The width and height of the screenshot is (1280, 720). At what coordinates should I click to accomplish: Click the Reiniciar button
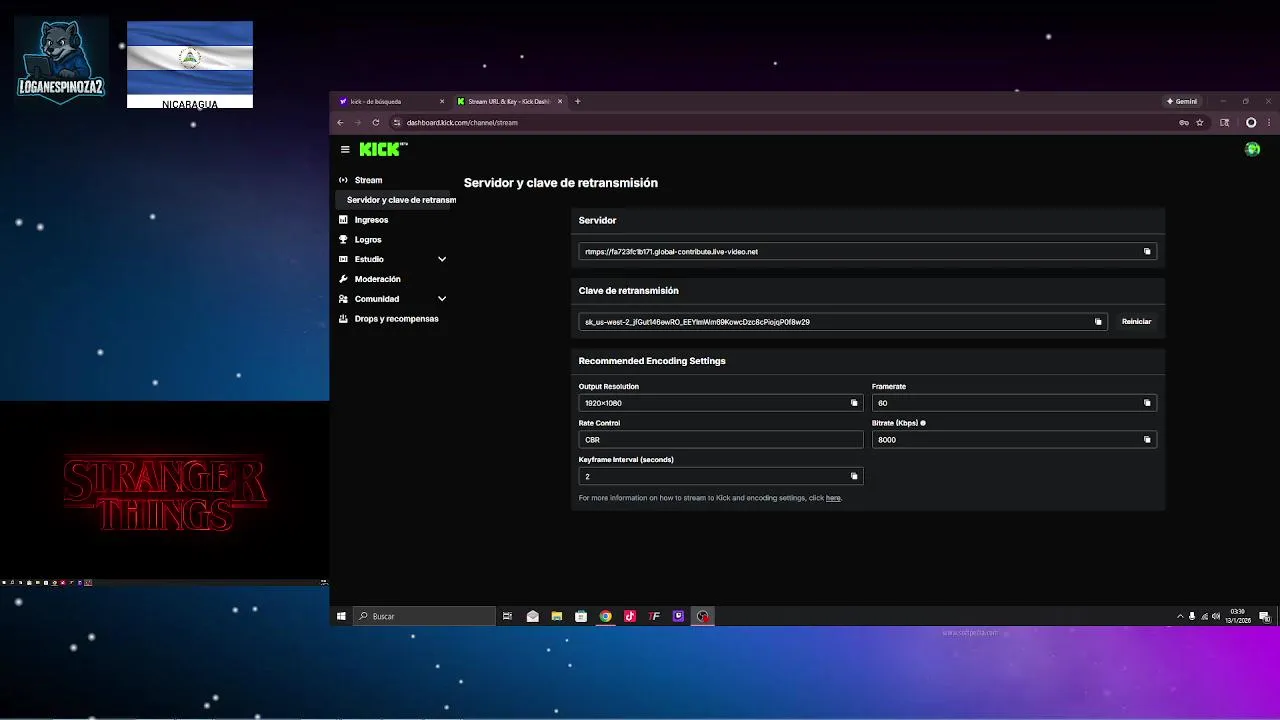1136,322
